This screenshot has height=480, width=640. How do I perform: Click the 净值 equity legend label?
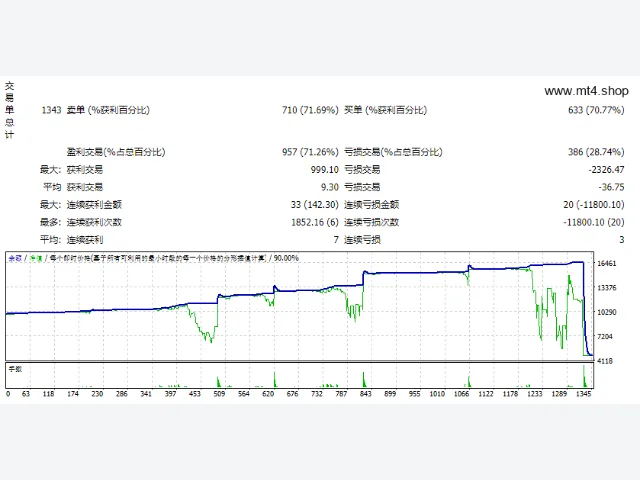36,258
